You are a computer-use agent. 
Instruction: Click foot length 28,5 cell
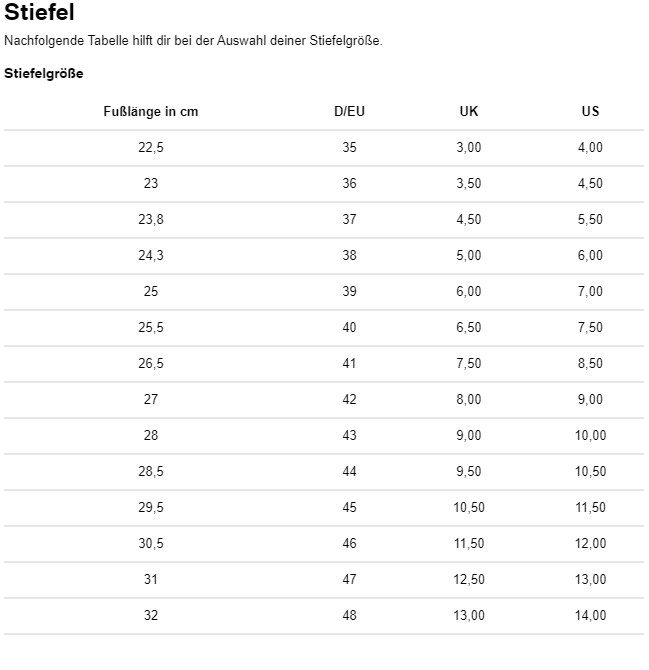pos(151,471)
